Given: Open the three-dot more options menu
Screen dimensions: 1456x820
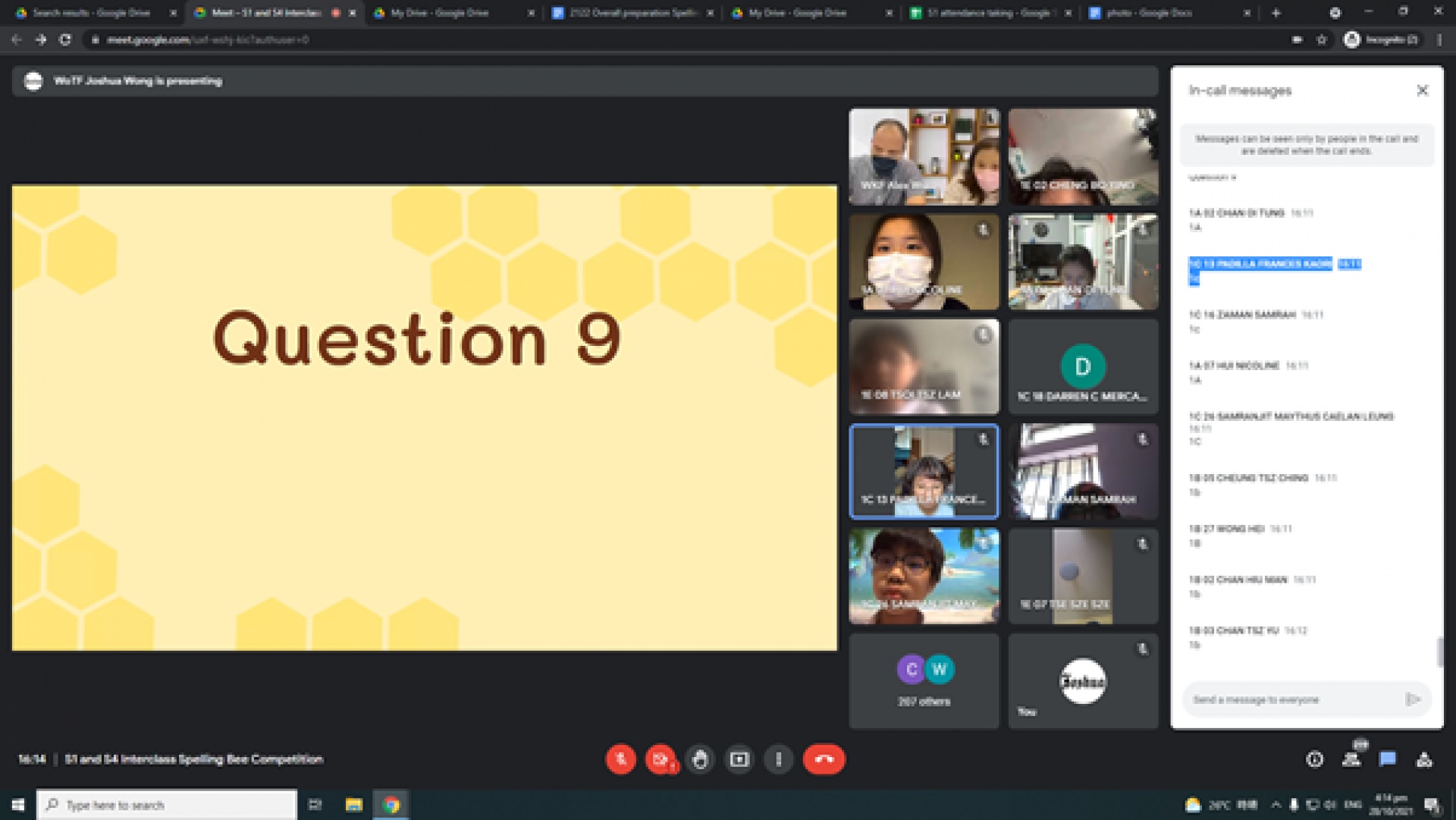Looking at the screenshot, I should coord(779,759).
